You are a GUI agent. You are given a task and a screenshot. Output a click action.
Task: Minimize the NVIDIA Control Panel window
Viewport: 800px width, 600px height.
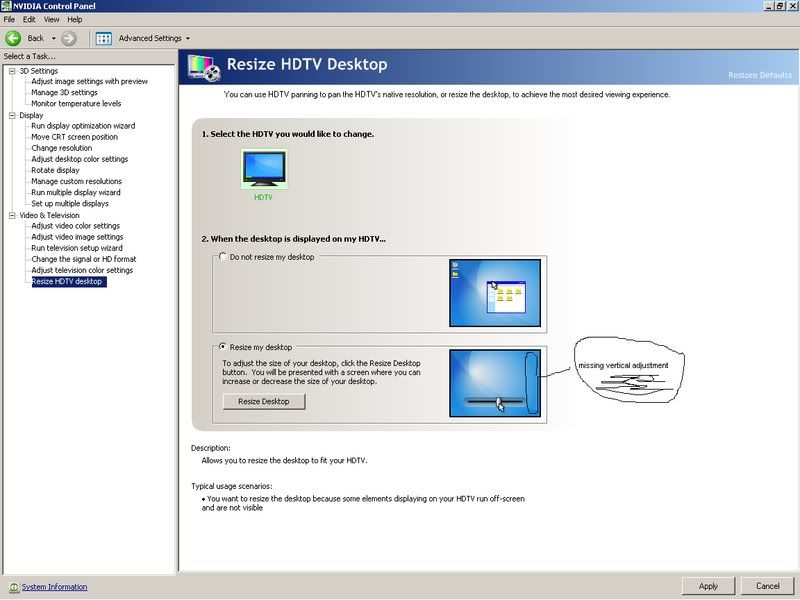(x=769, y=6)
